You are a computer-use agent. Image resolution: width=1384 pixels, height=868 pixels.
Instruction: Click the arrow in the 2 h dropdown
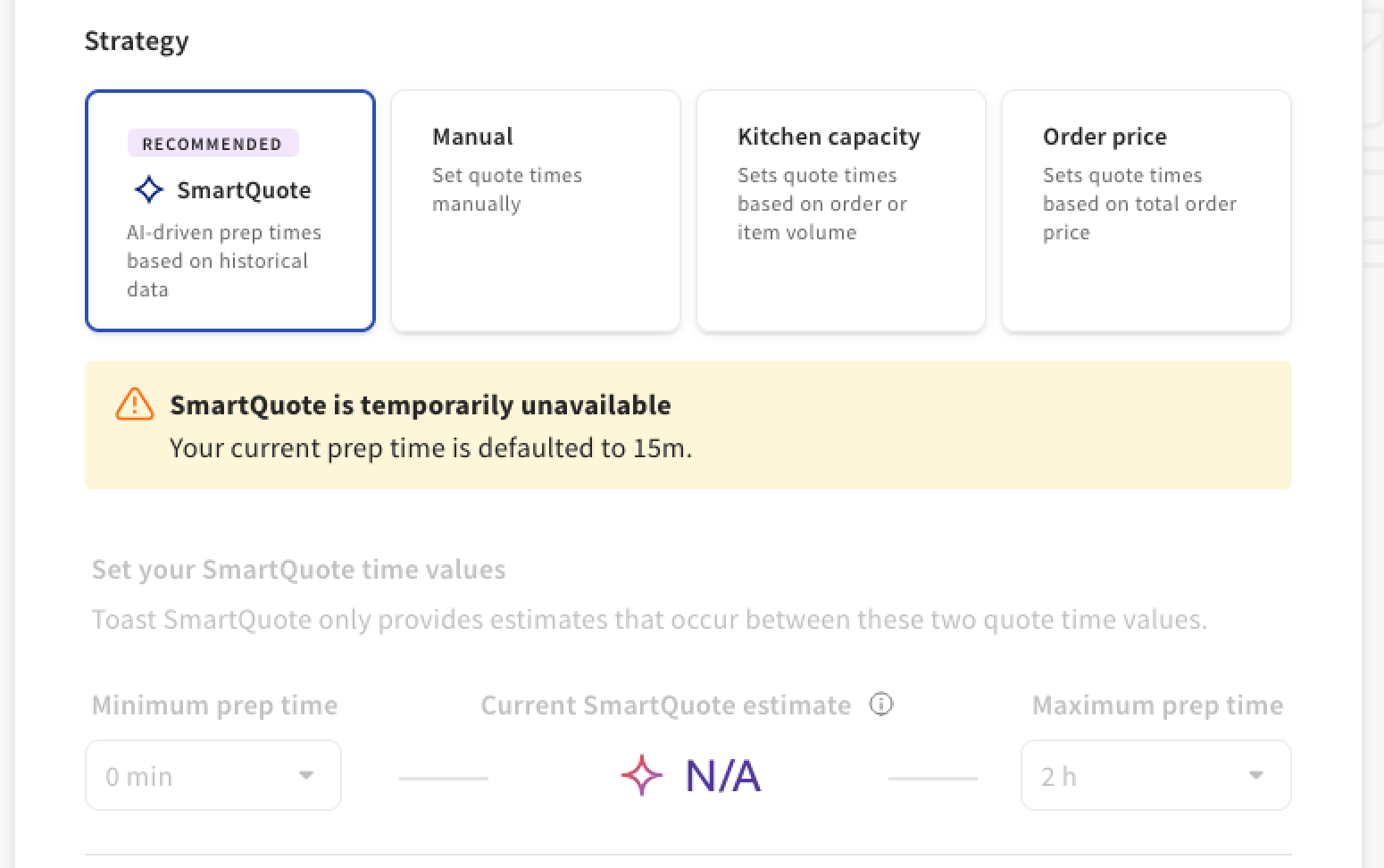(x=1256, y=775)
